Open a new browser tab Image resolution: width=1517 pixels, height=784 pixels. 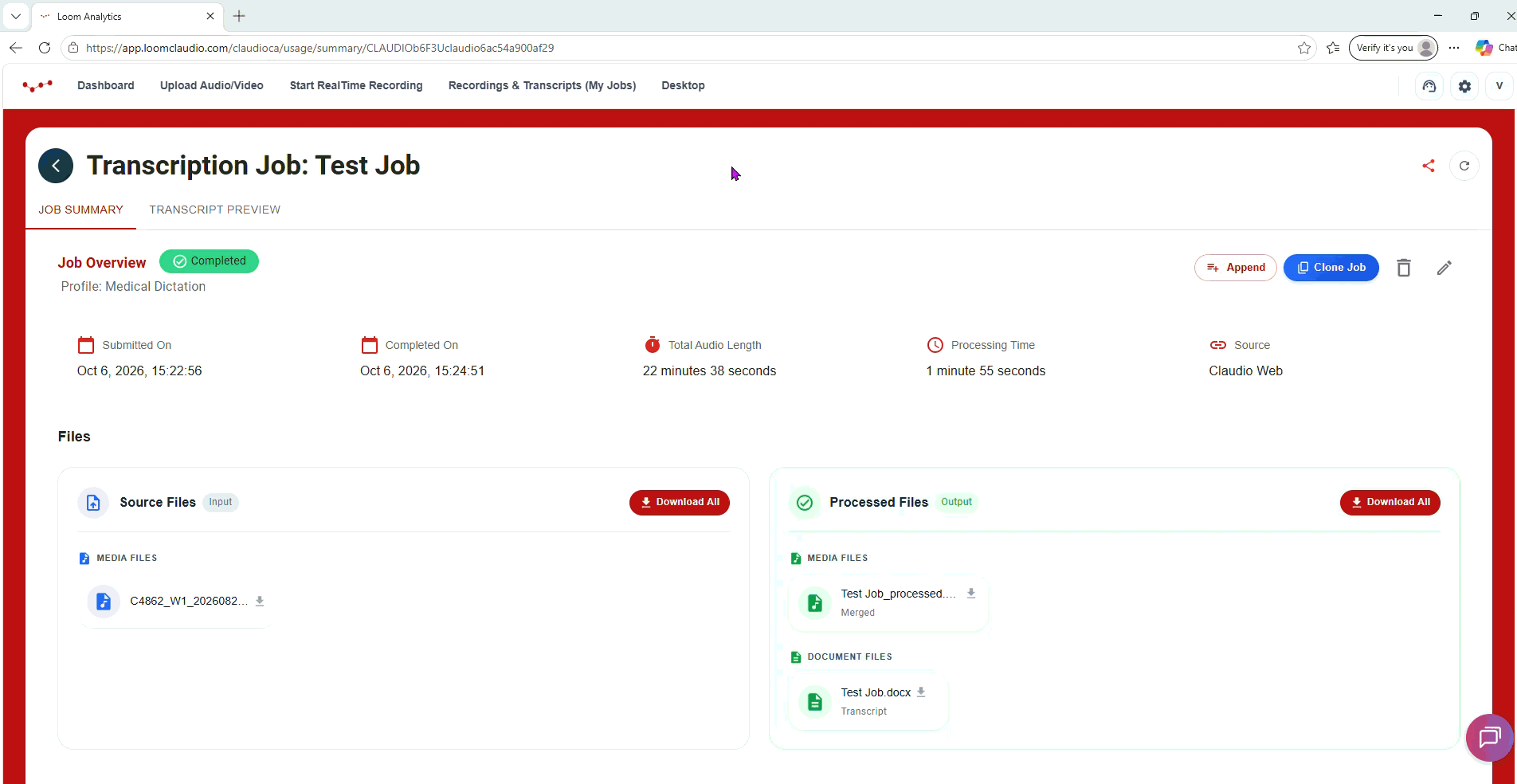tap(239, 16)
